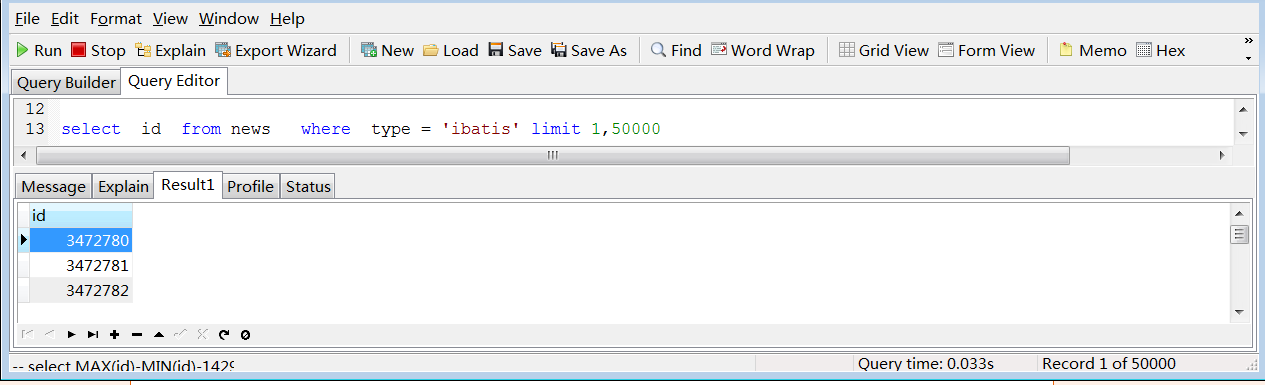Stop the running query
Viewport: 1265px width, 385px height.
[98, 50]
